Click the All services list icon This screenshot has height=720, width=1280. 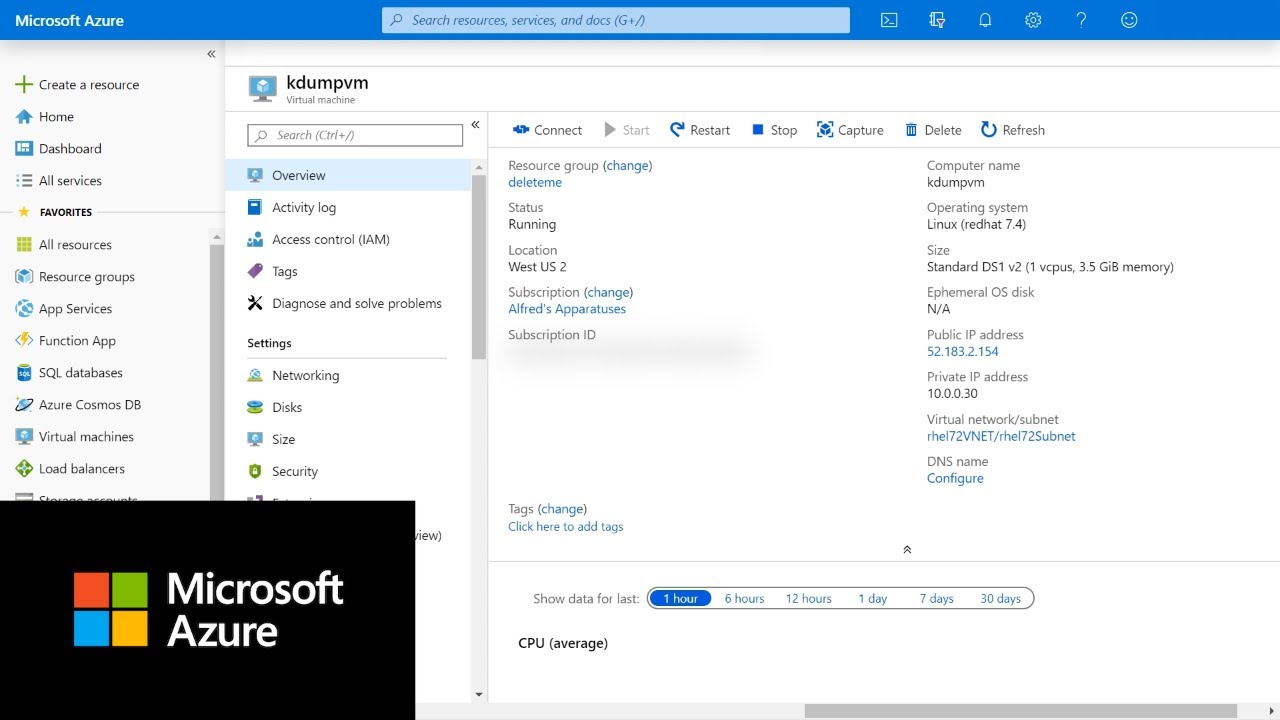click(24, 181)
